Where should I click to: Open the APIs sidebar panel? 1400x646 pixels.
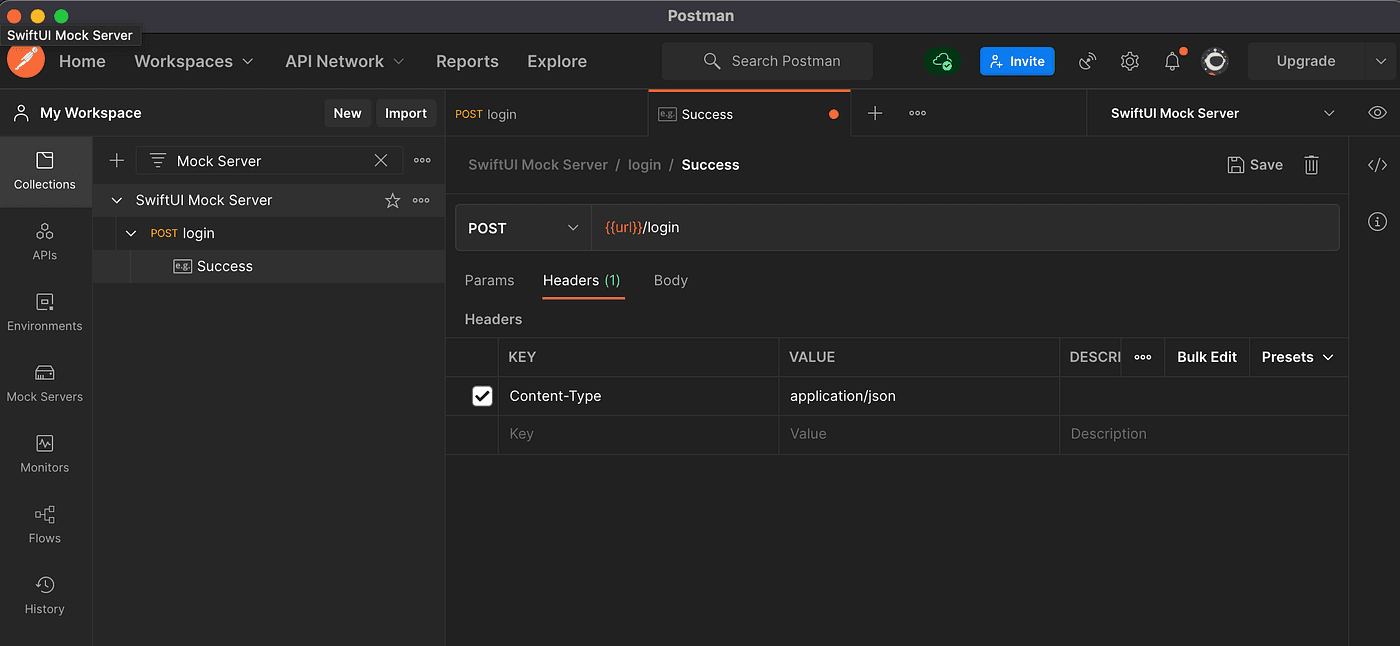click(x=45, y=242)
